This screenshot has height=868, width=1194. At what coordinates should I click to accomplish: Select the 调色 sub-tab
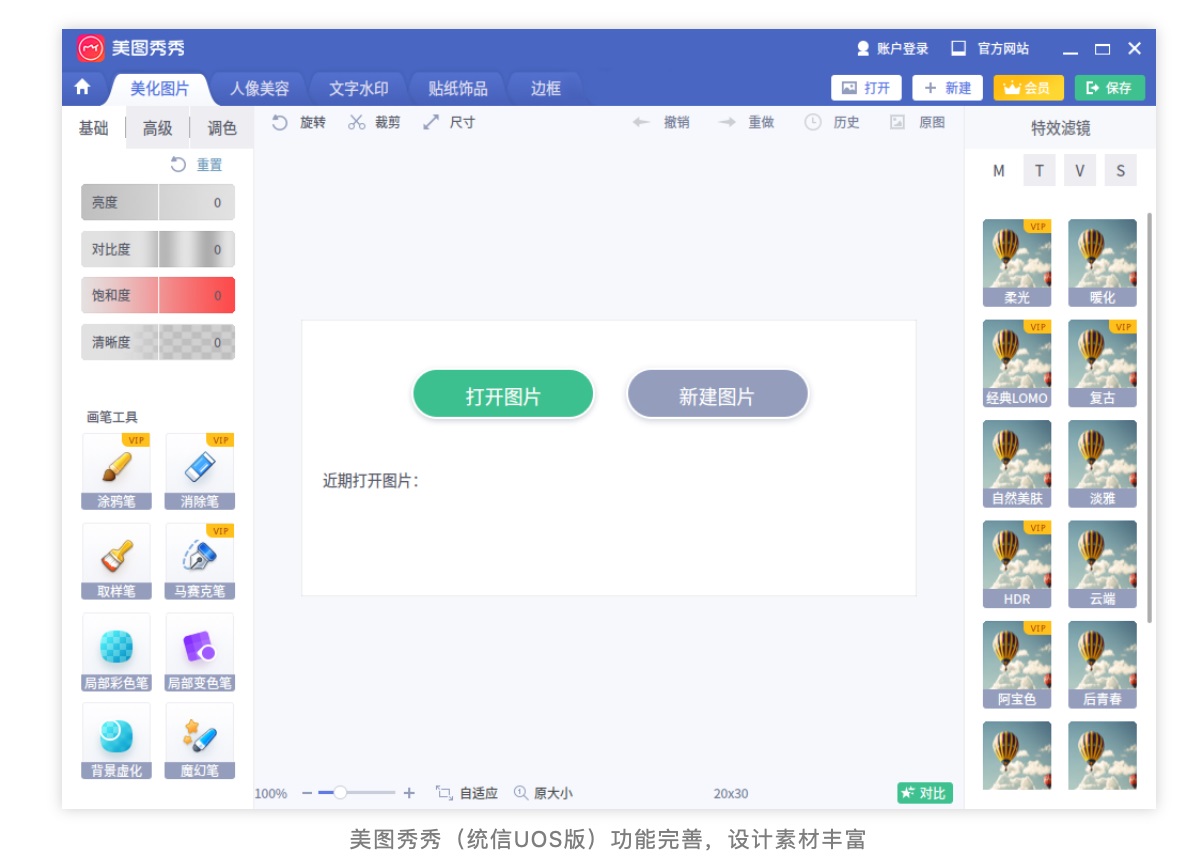[x=222, y=129]
